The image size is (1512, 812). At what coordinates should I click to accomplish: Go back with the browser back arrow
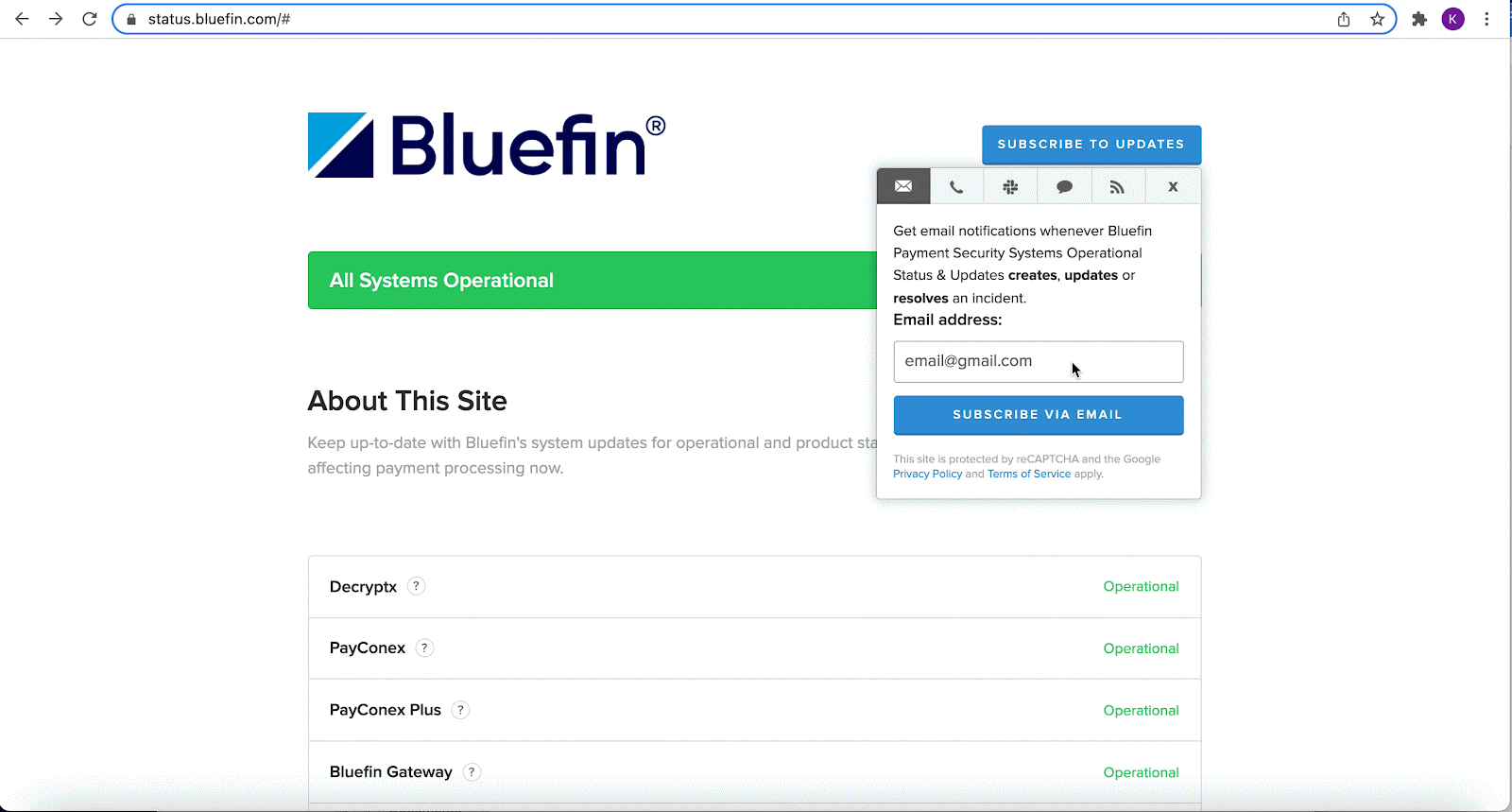click(x=22, y=19)
